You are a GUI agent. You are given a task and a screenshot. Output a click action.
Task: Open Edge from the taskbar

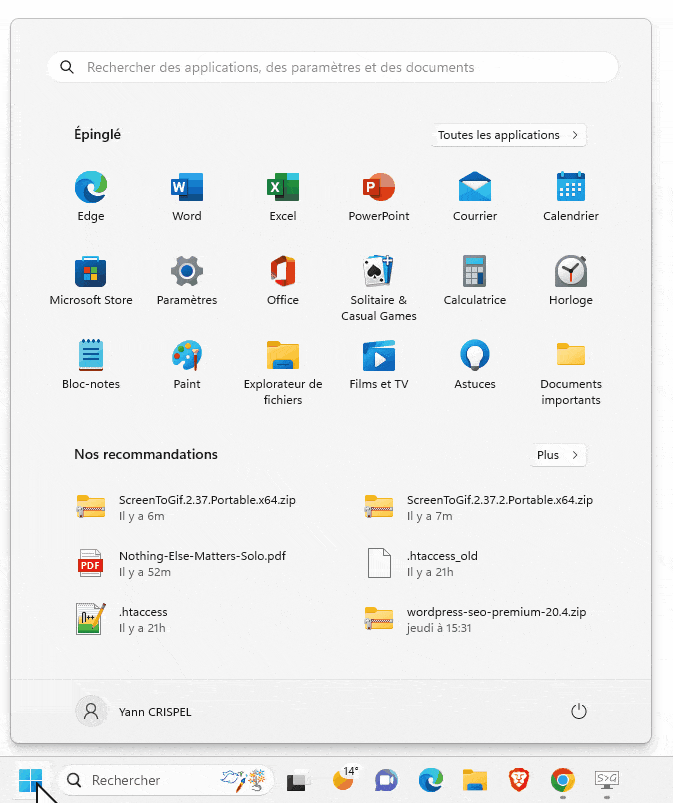pyautogui.click(x=430, y=780)
